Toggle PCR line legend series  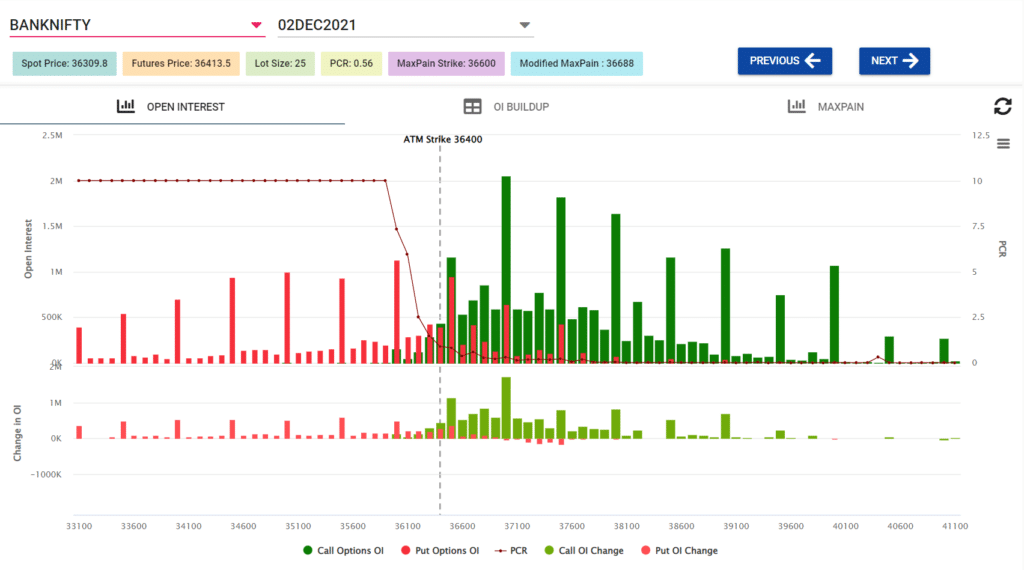point(511,550)
